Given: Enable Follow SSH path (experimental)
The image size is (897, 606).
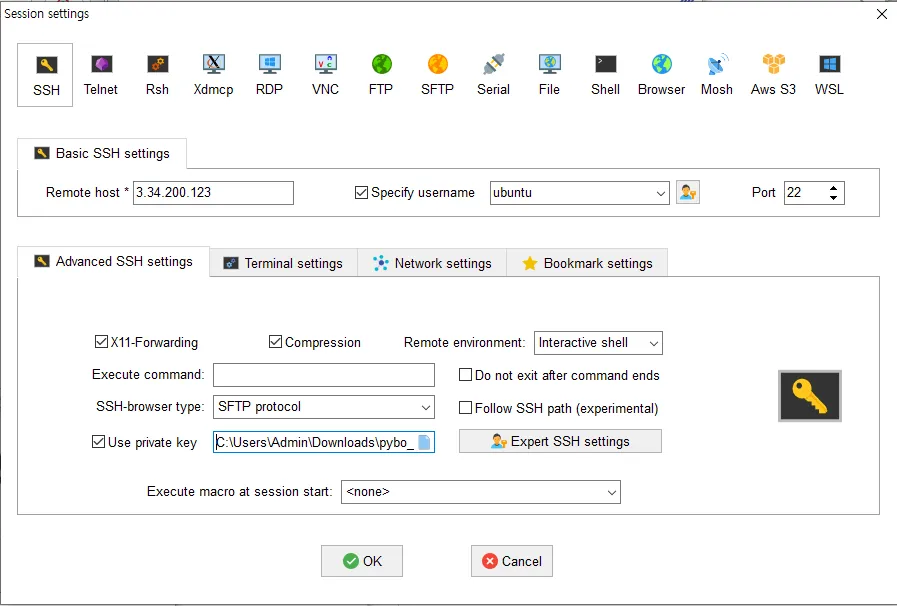Looking at the screenshot, I should coord(466,408).
